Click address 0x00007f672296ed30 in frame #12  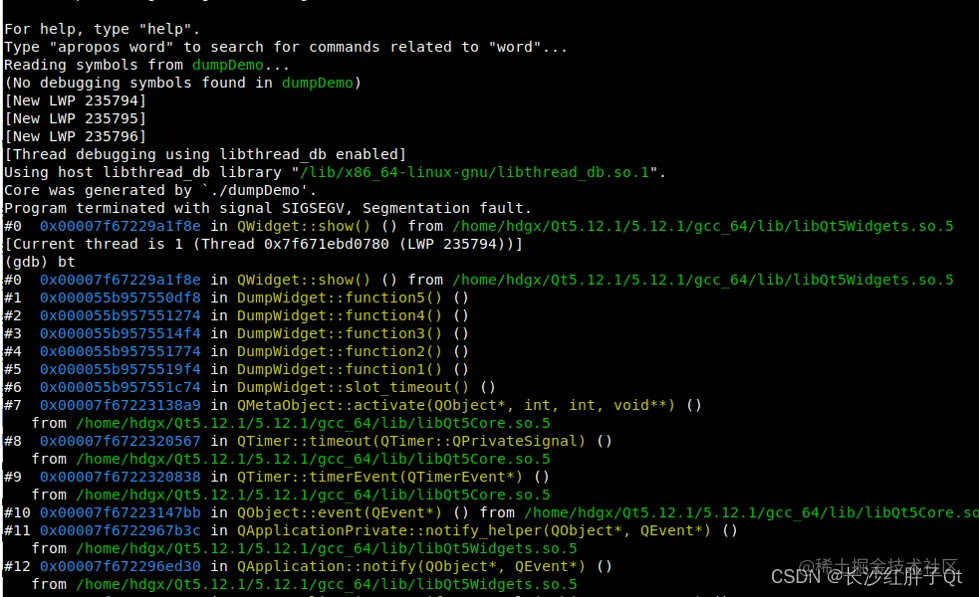(121, 566)
